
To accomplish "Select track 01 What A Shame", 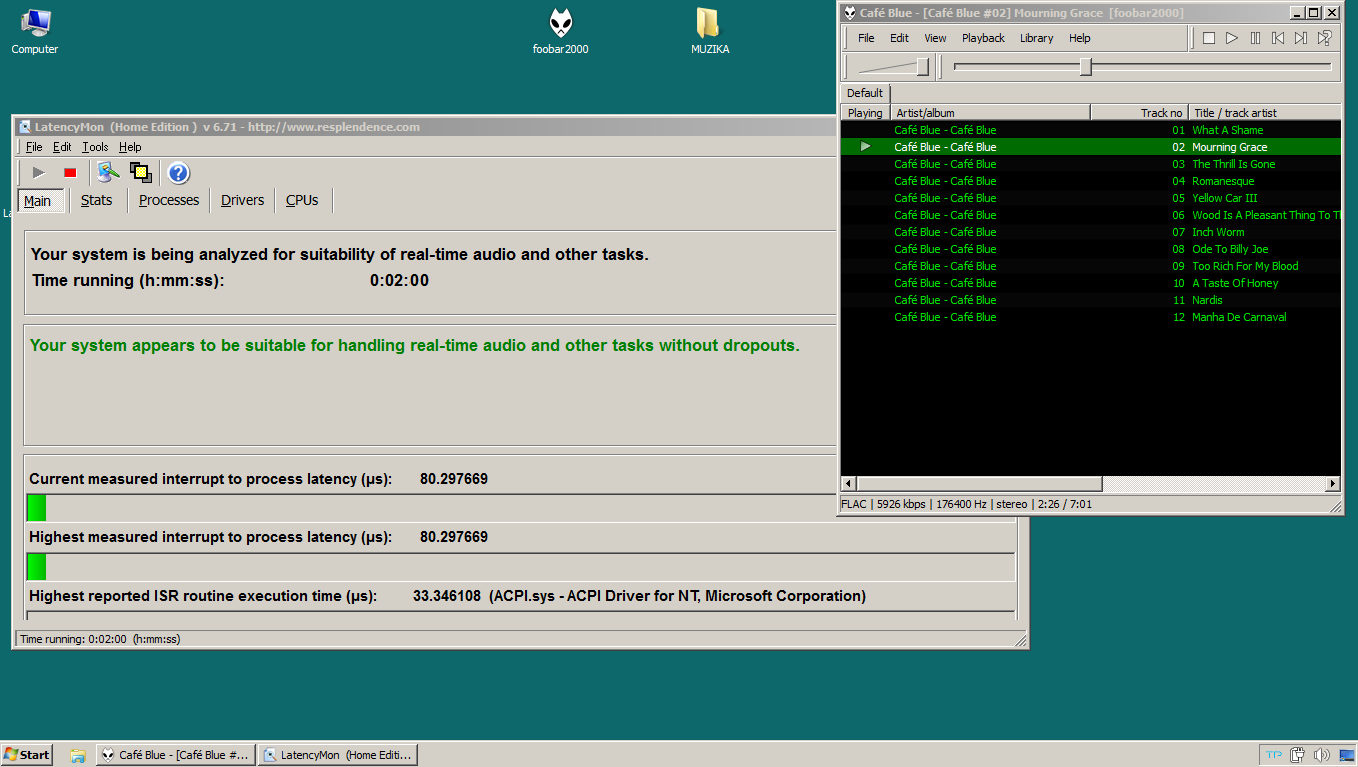I will pyautogui.click(x=1090, y=130).
